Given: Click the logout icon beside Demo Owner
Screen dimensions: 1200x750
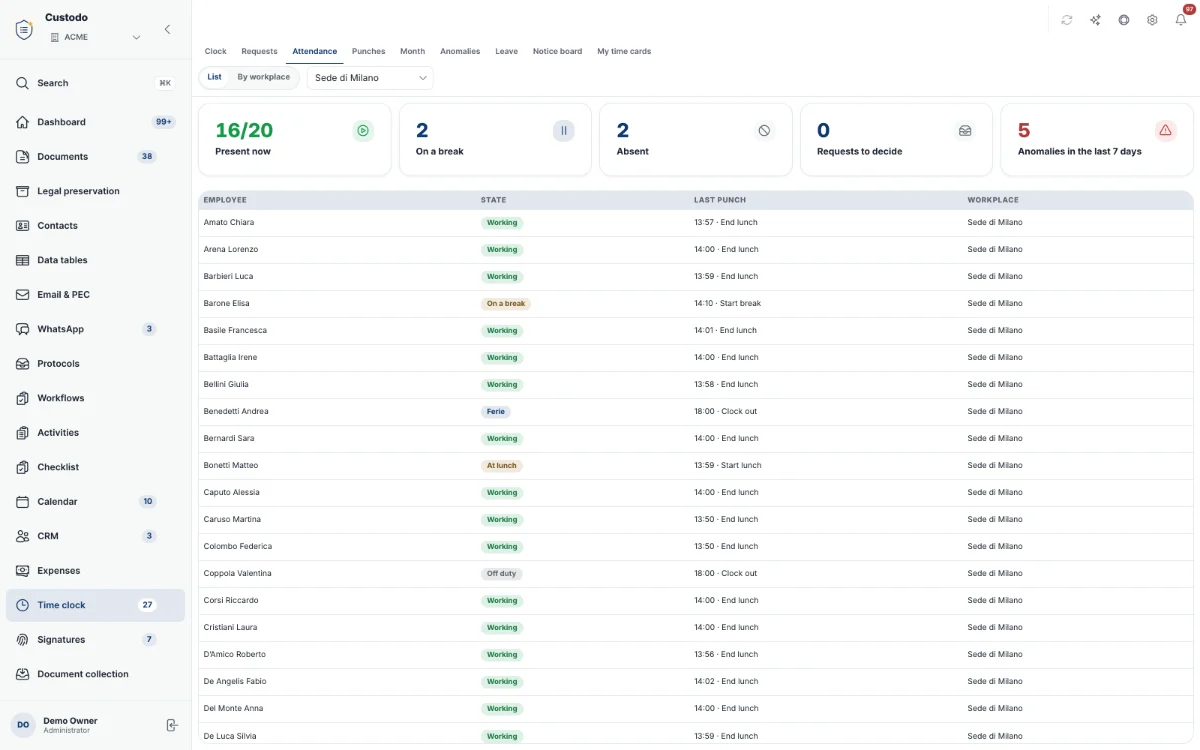Looking at the screenshot, I should point(172,725).
